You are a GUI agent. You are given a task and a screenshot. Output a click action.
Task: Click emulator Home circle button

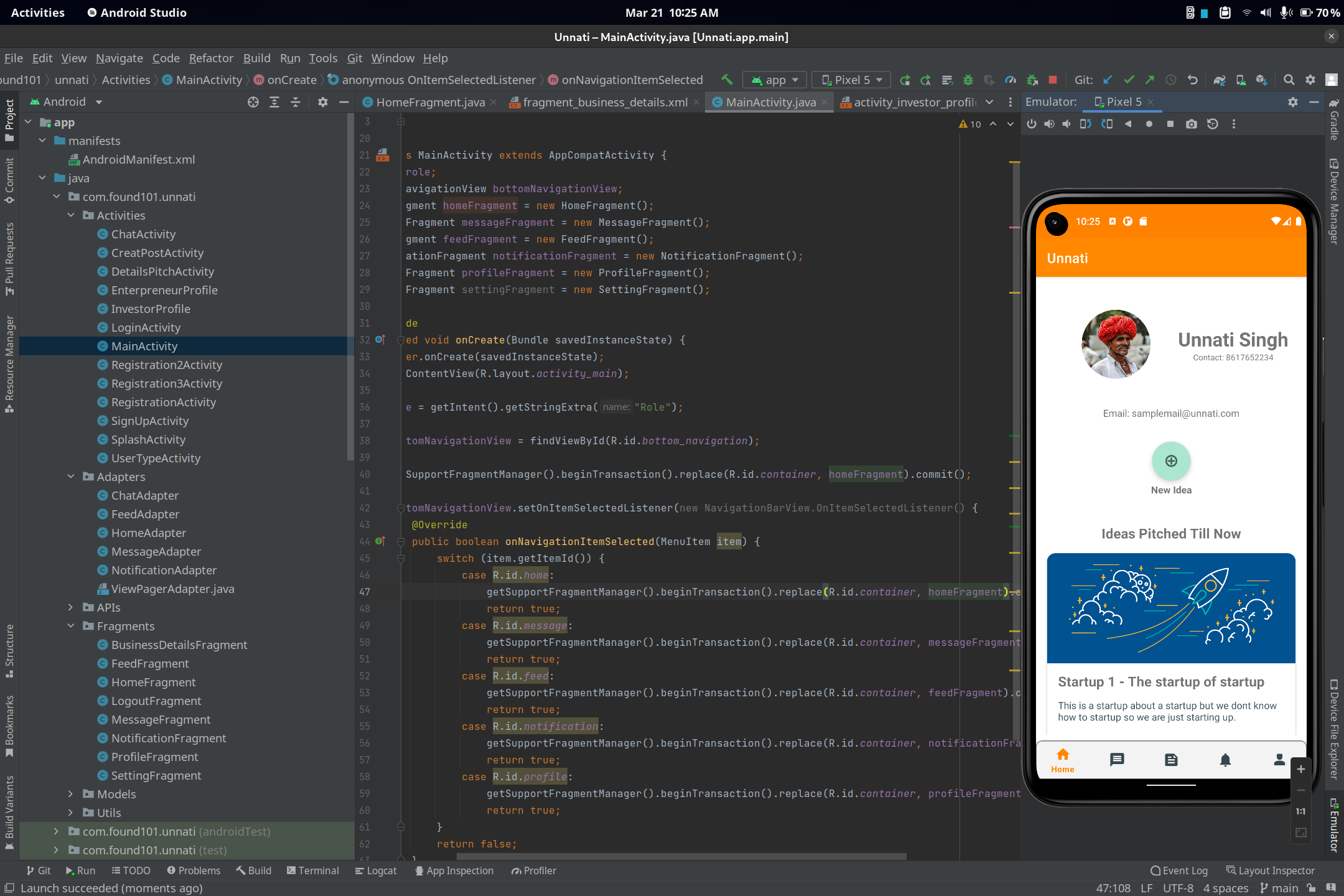tap(1149, 124)
